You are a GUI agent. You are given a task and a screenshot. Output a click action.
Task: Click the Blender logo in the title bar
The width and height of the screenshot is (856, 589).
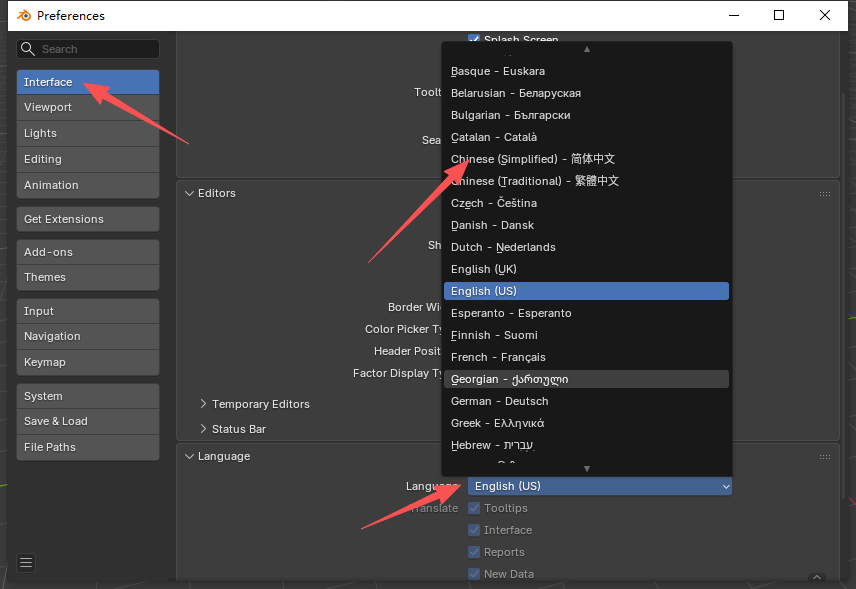click(25, 15)
